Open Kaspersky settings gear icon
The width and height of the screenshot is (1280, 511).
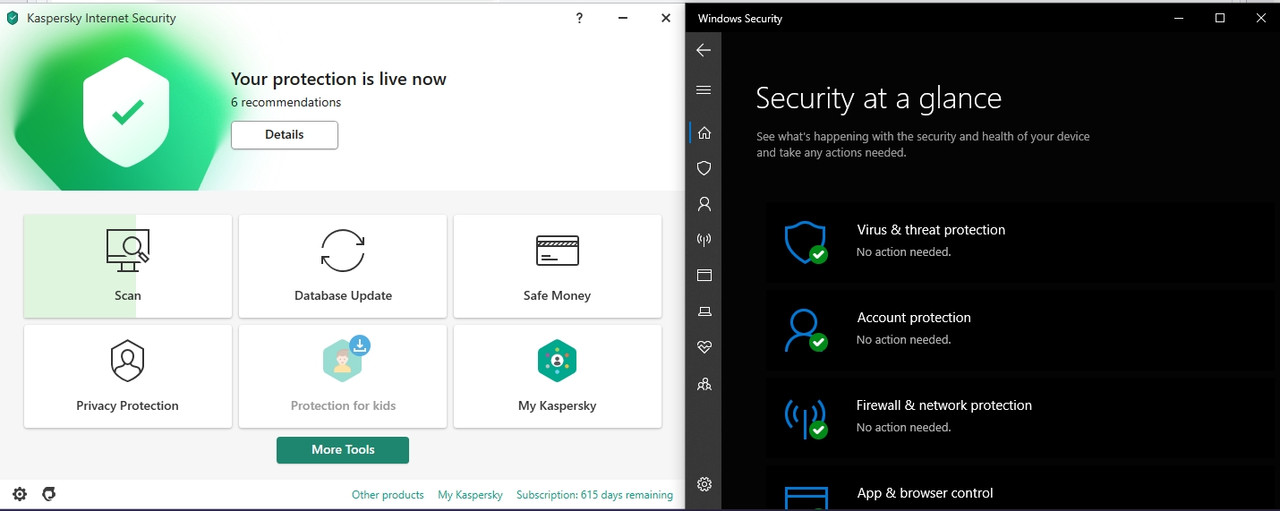[x=19, y=494]
